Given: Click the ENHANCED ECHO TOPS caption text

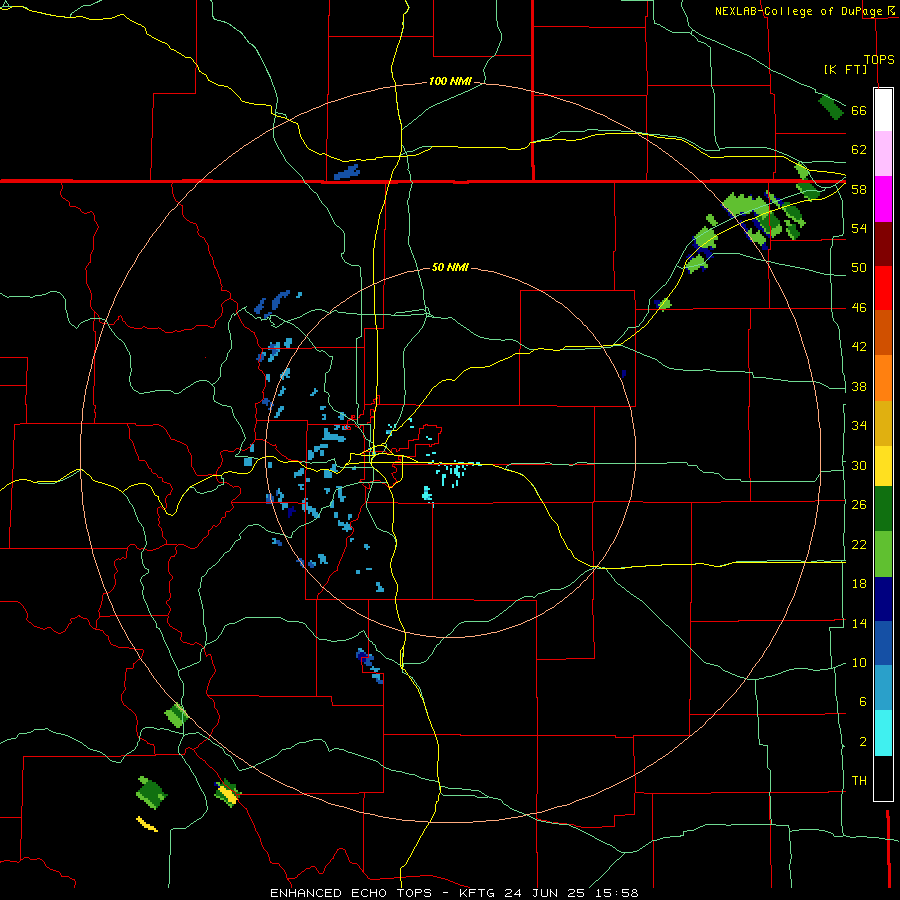Looking at the screenshot, I should pos(351,893).
